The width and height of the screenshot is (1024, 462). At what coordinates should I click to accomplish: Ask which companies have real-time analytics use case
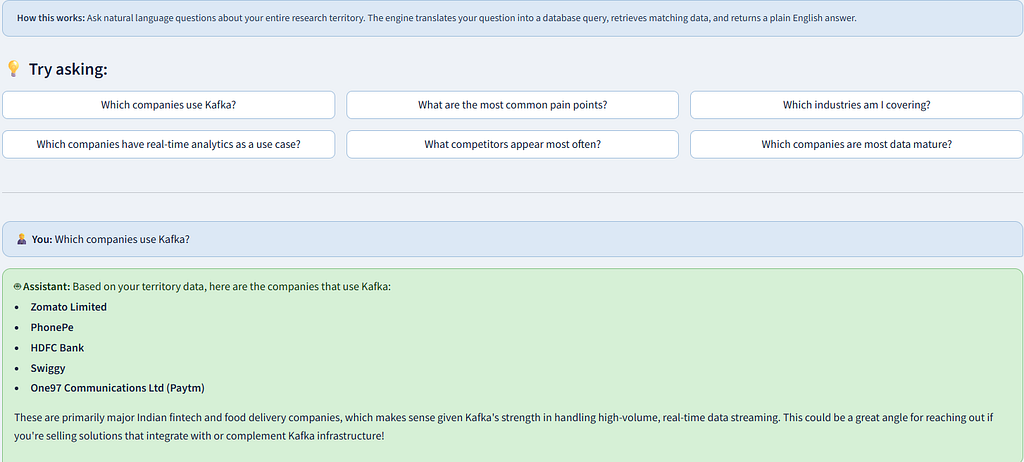168,144
